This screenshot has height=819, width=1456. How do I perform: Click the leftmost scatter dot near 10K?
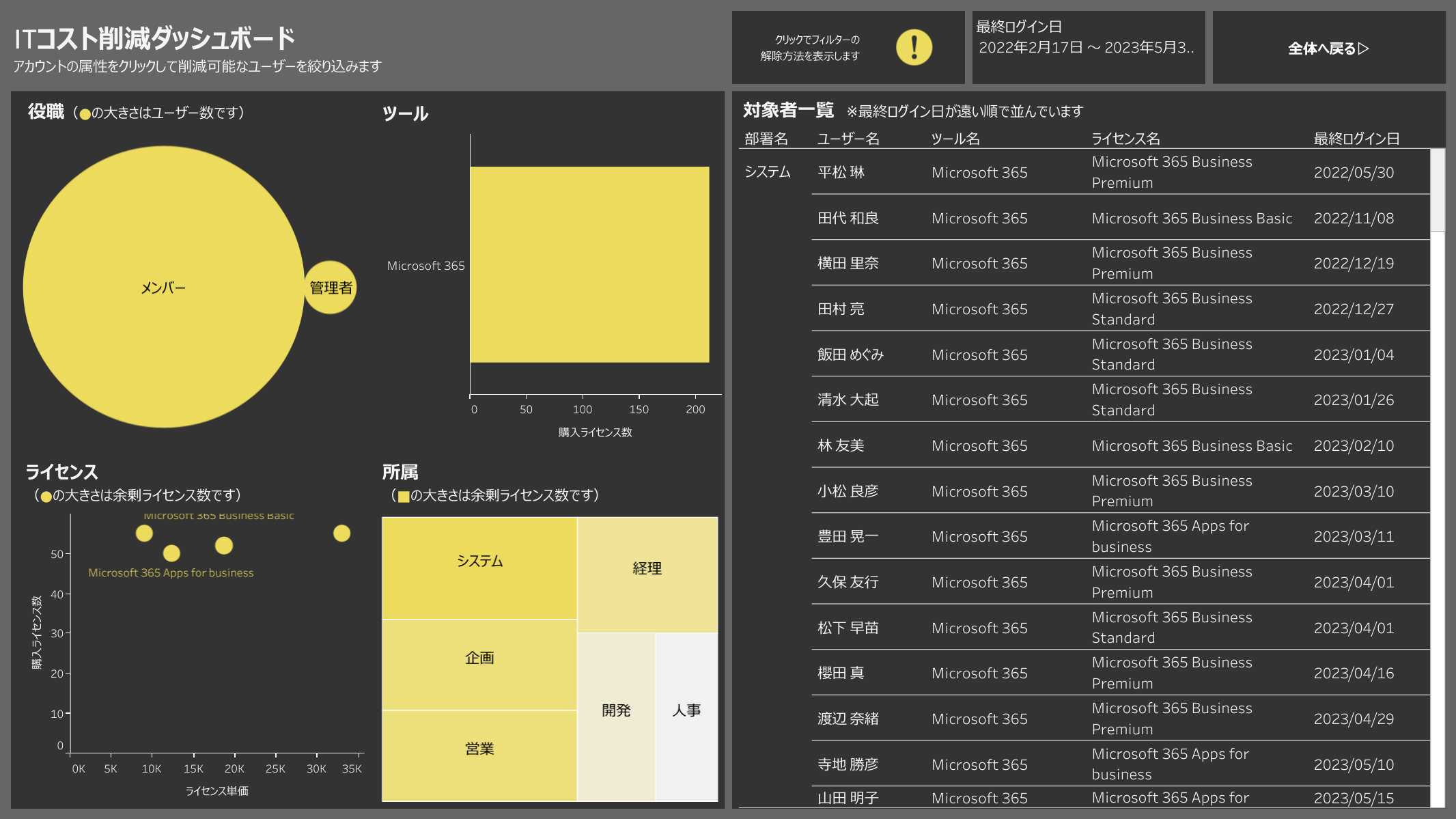click(x=144, y=533)
